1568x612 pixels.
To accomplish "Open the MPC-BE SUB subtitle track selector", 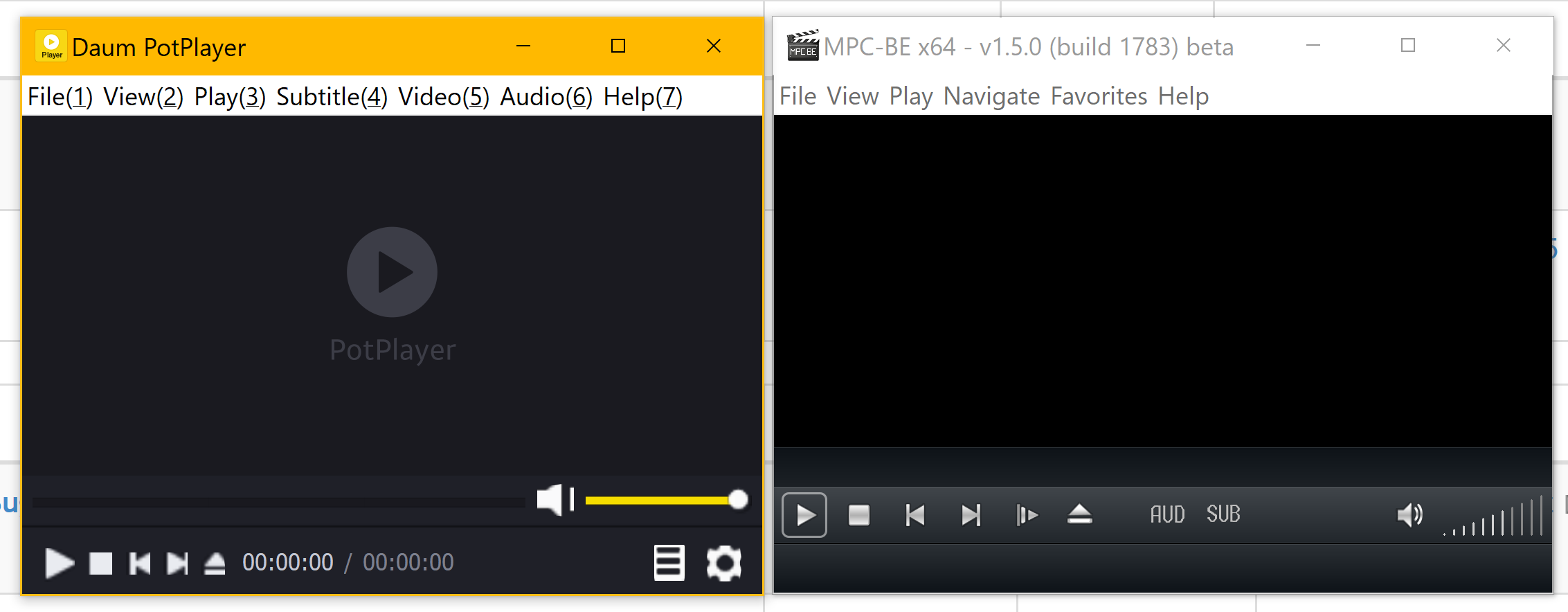I will 1223,514.
